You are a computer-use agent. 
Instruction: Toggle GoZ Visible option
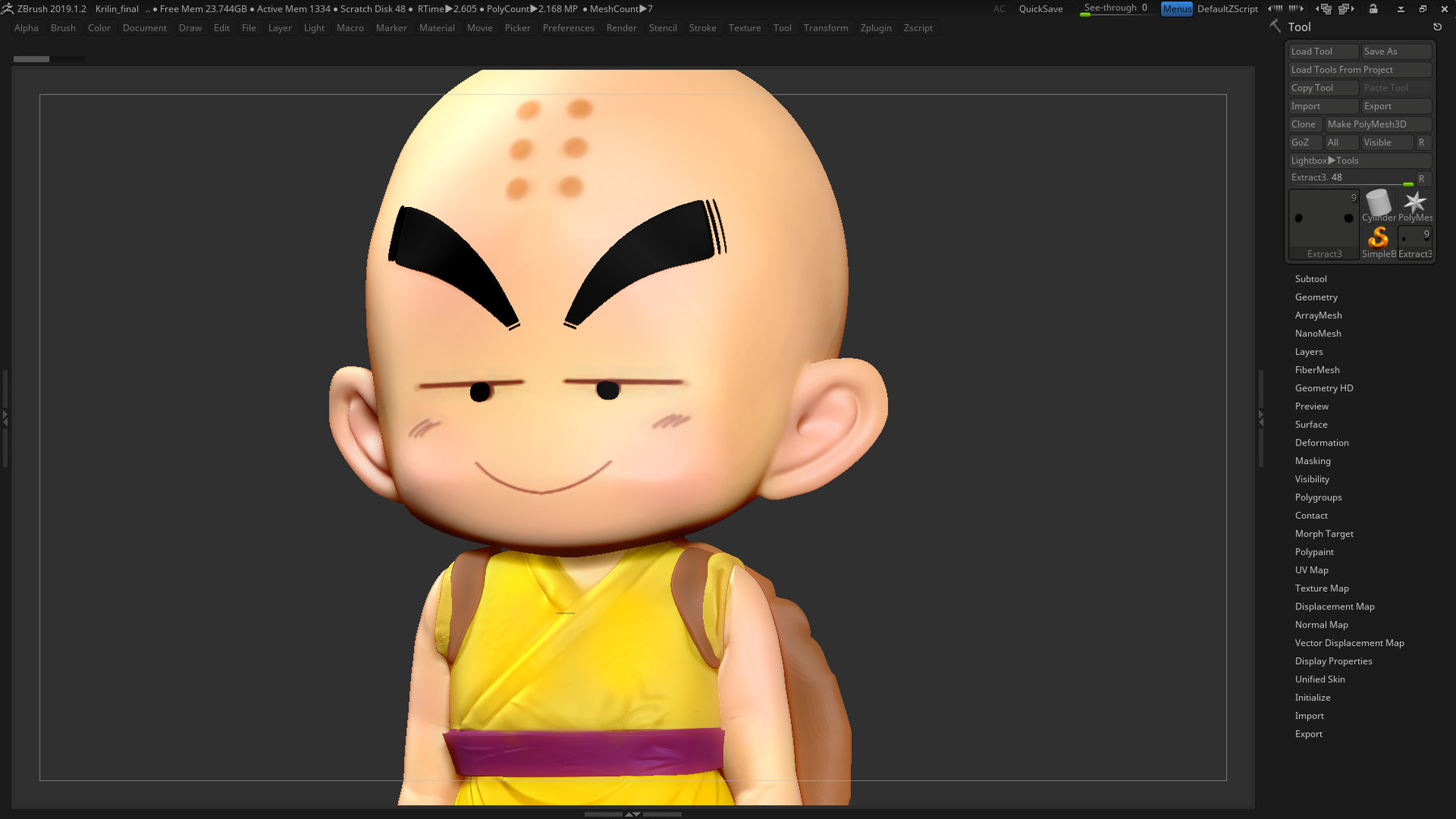[x=1386, y=142]
